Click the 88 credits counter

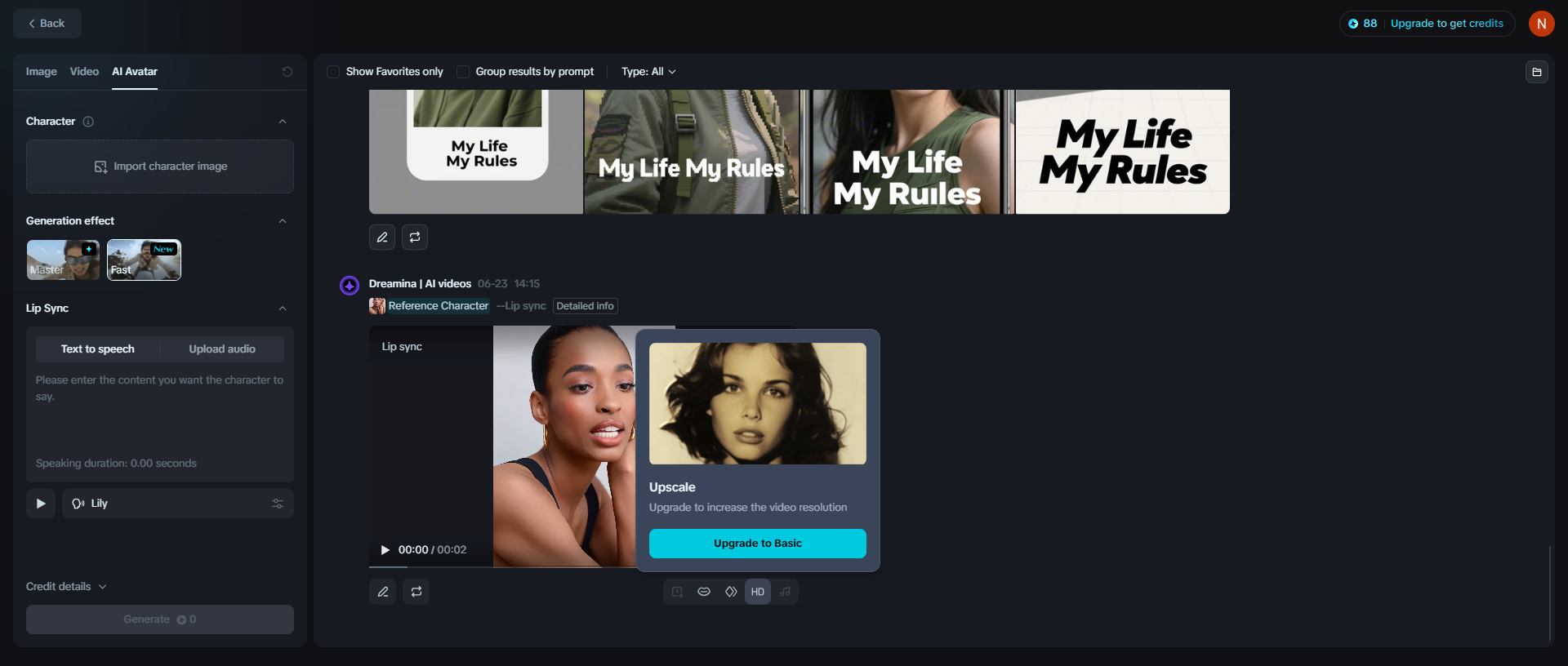click(x=1363, y=24)
